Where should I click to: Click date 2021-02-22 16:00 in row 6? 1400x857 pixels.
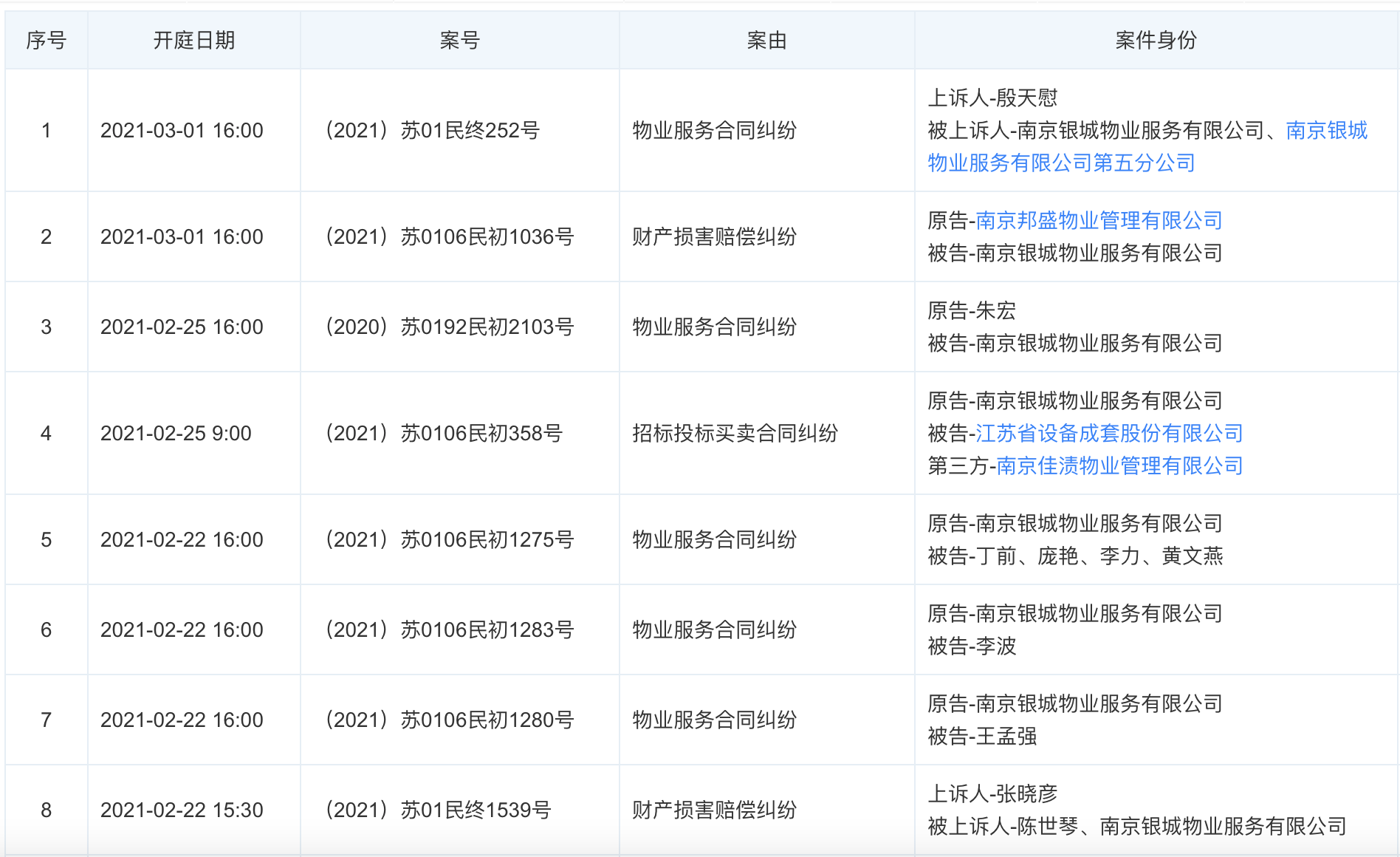tap(182, 629)
